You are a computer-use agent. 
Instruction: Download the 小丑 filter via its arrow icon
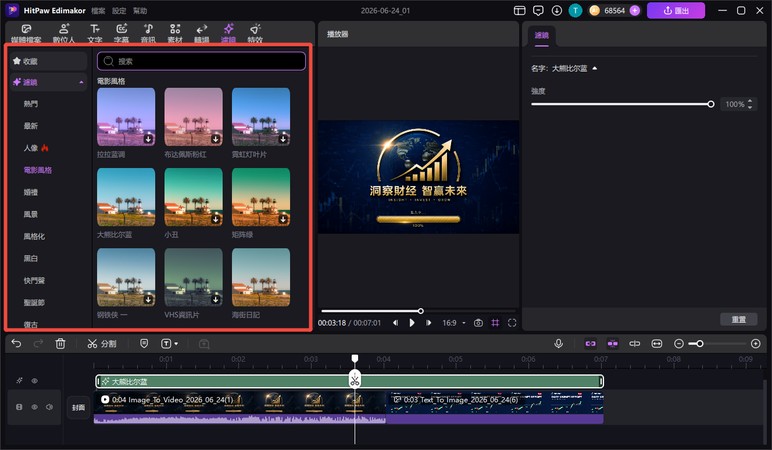216,220
